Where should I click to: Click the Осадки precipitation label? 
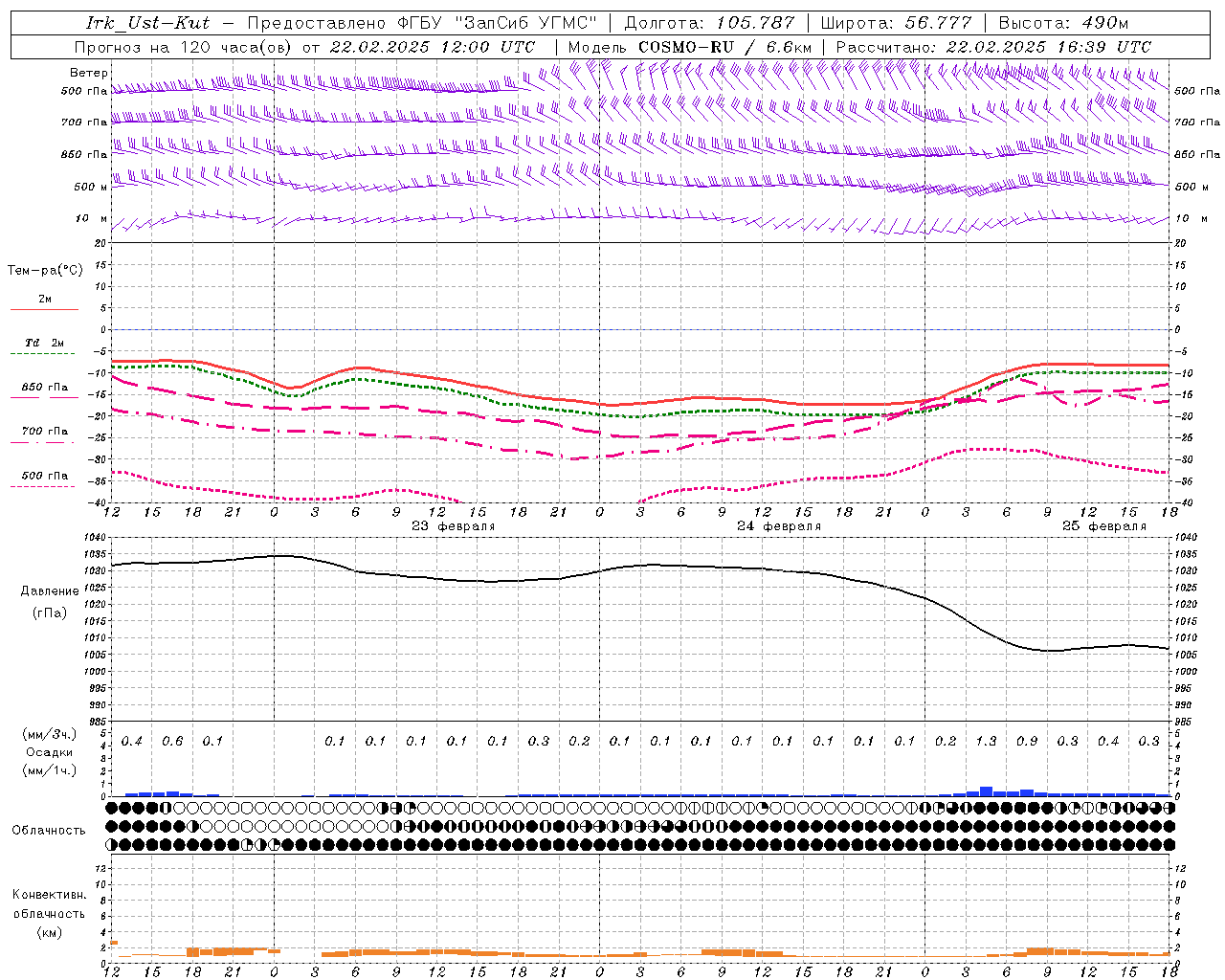pos(50,752)
